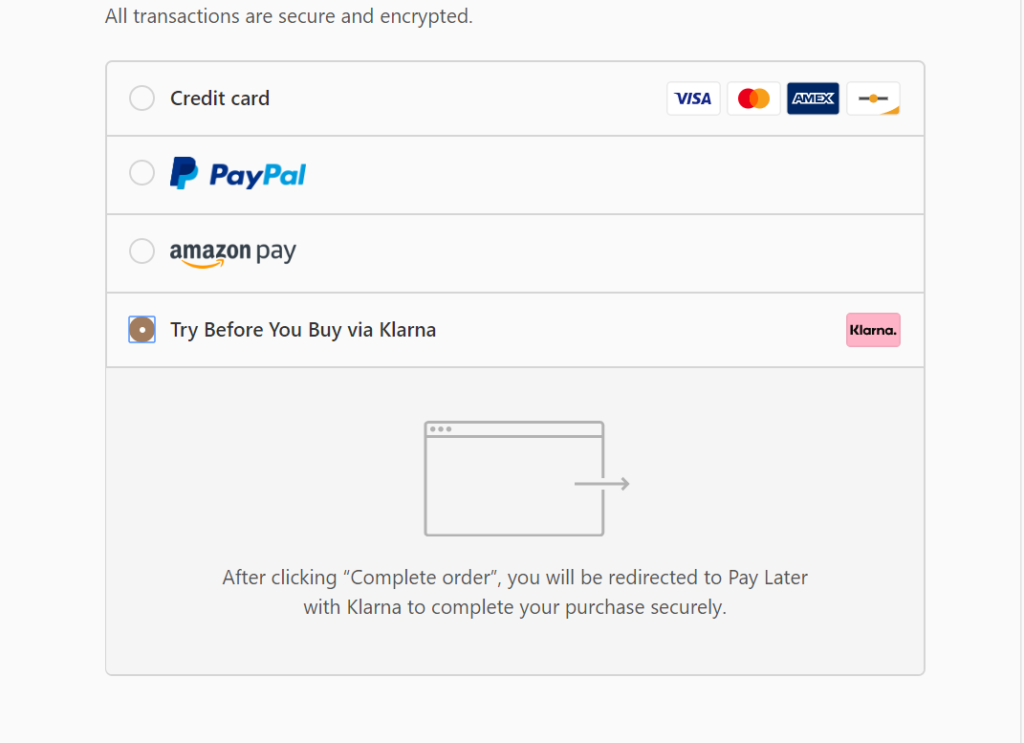The width and height of the screenshot is (1024, 743).
Task: Select the Credit card radio button
Action: pos(142,98)
